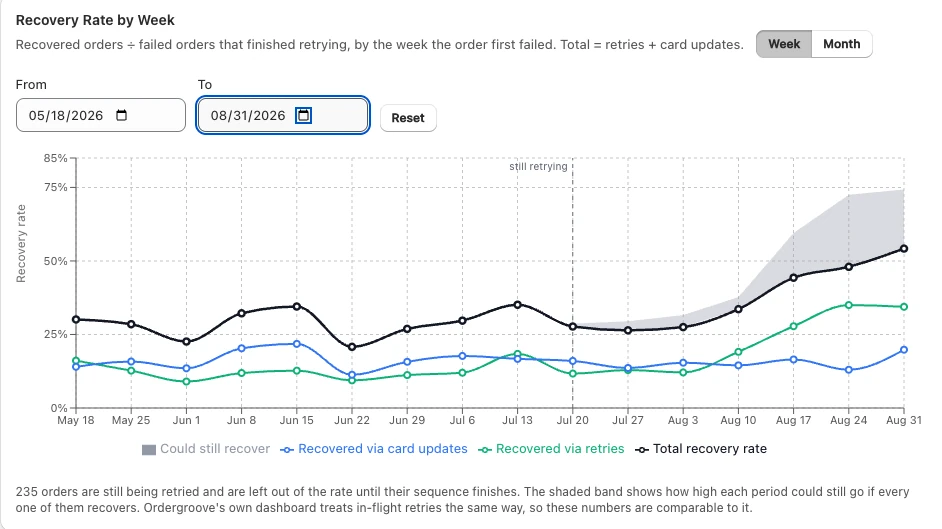Image resolution: width=942 pixels, height=529 pixels.
Task: Click the gray Could still recover legend swatch
Action: tap(148, 450)
